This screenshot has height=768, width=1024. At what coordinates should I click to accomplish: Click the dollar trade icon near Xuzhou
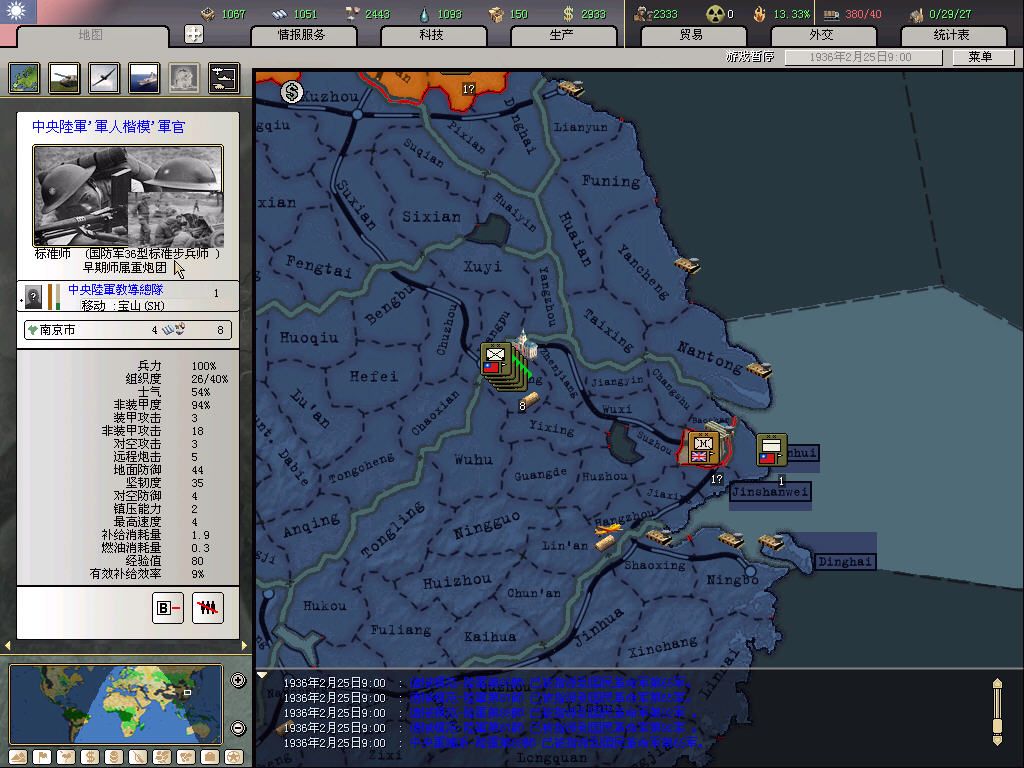[x=292, y=92]
